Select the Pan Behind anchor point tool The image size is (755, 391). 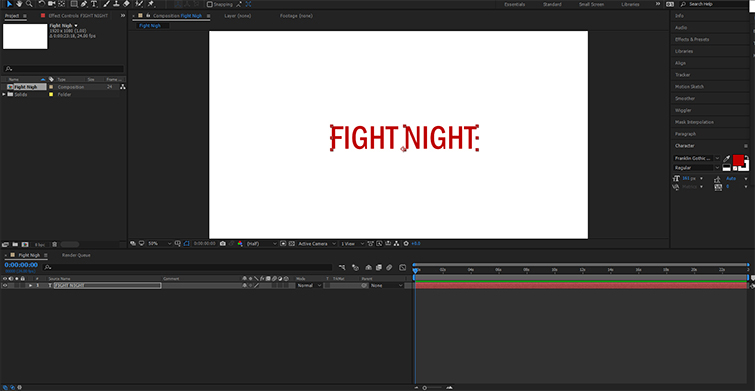[62, 4]
